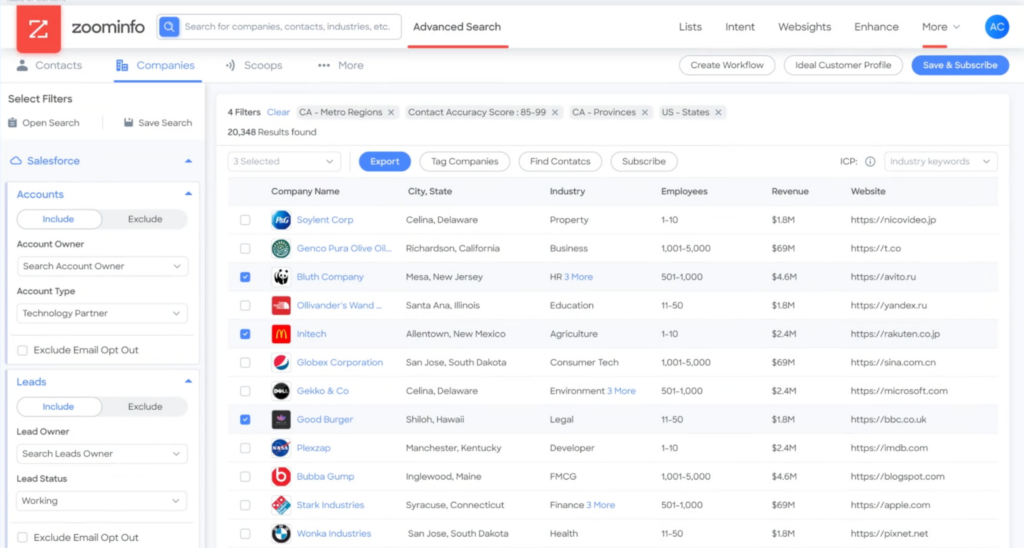The width and height of the screenshot is (1024, 548).
Task: Collapse the Salesforce section
Action: click(x=188, y=161)
